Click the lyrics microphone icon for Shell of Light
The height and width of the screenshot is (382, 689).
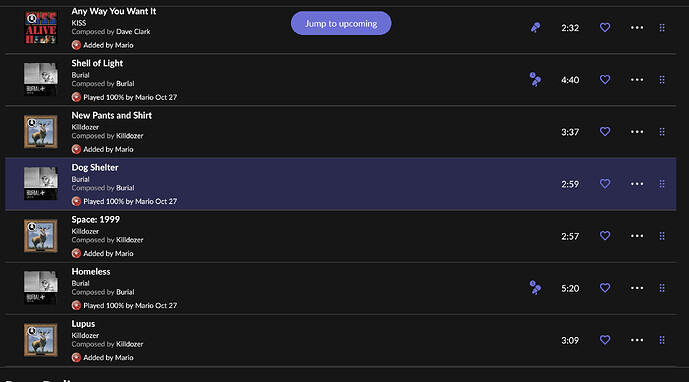pos(535,80)
